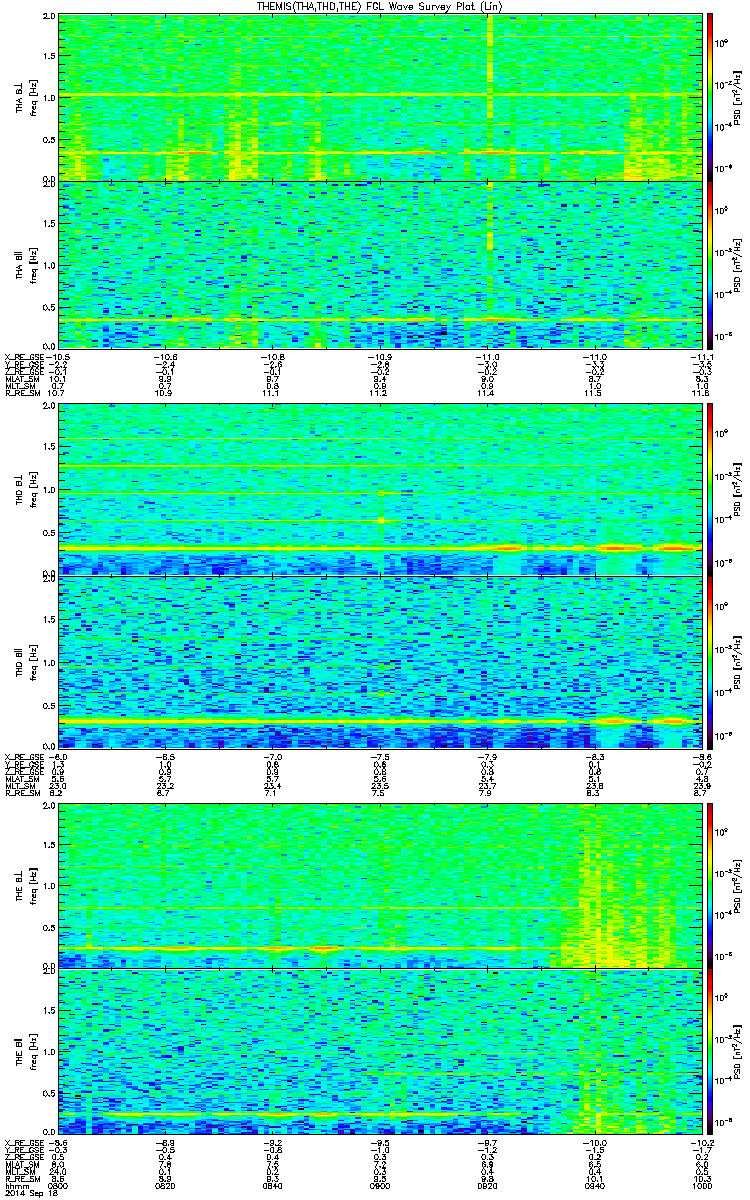750x1200 pixels.
Task: Select the THD B-parallel panel color bar
Action: coord(711,662)
